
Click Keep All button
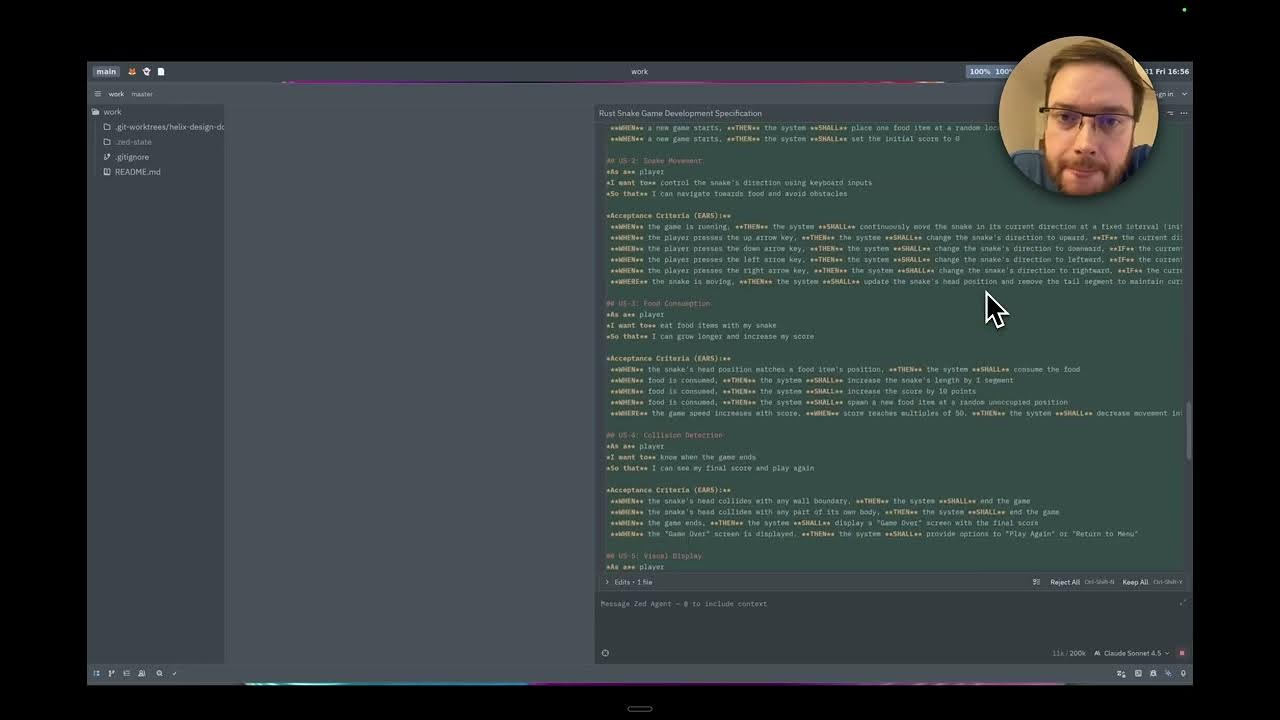[x=1135, y=582]
